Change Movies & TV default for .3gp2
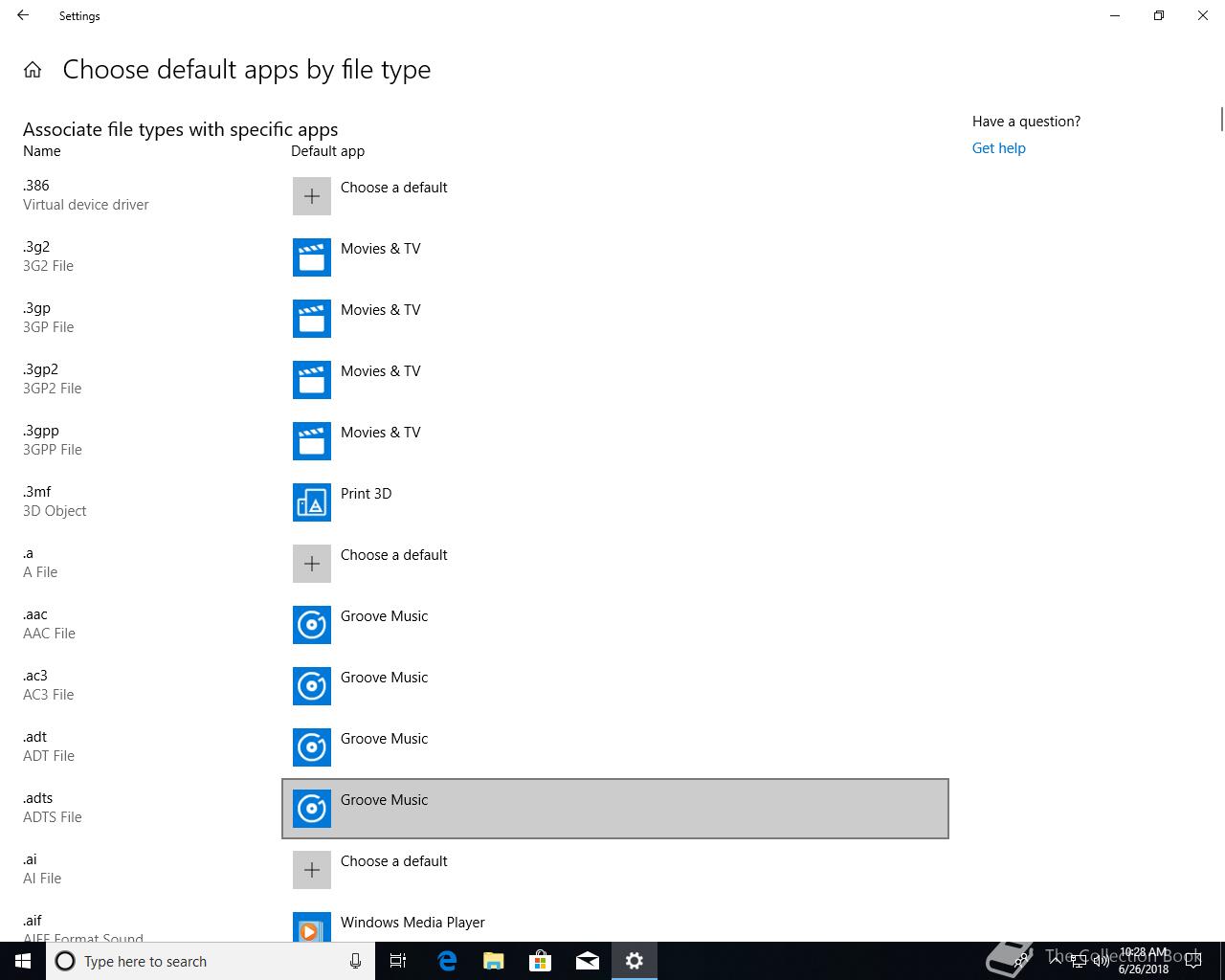Image resolution: width=1225 pixels, height=980 pixels. click(x=615, y=380)
